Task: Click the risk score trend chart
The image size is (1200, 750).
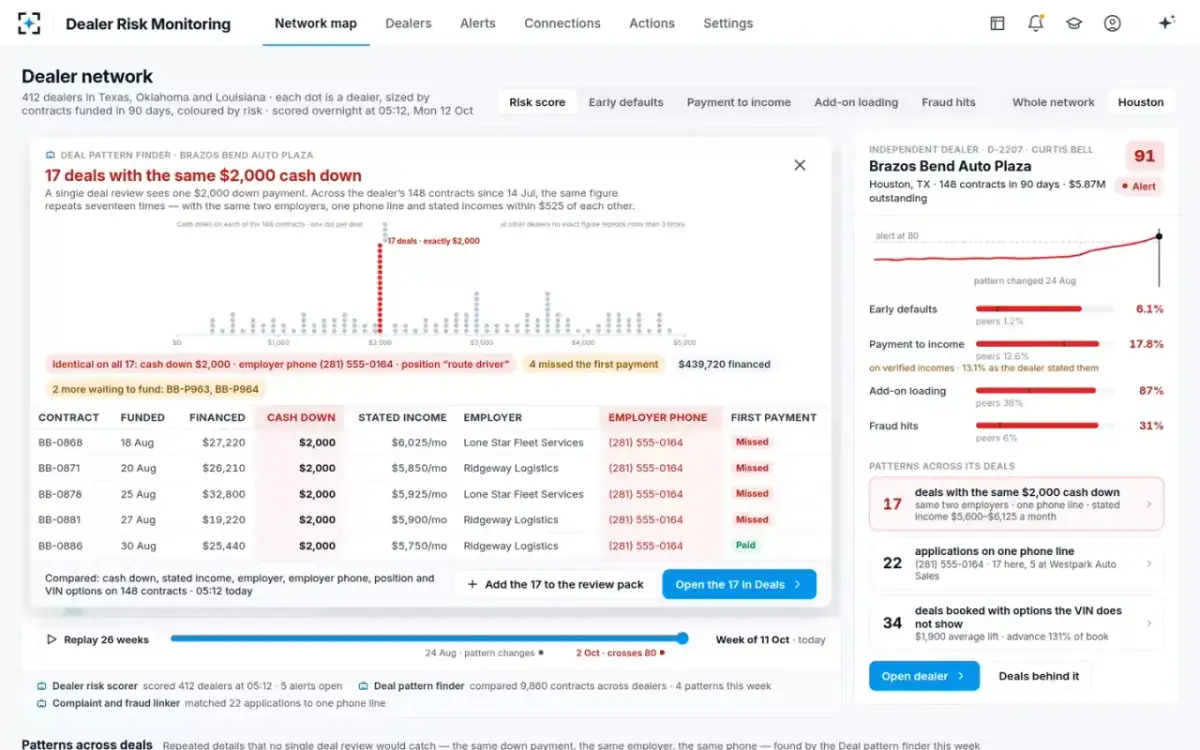Action: click(x=1017, y=258)
